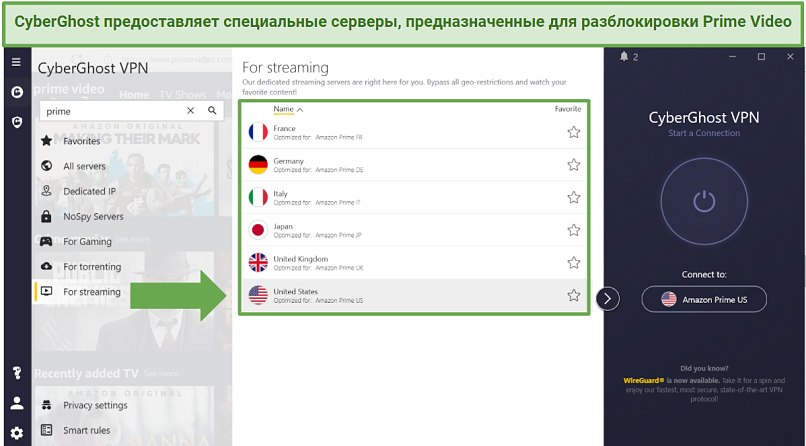Mark Germany server as favorite
Image resolution: width=806 pixels, height=446 pixels.
coord(574,165)
